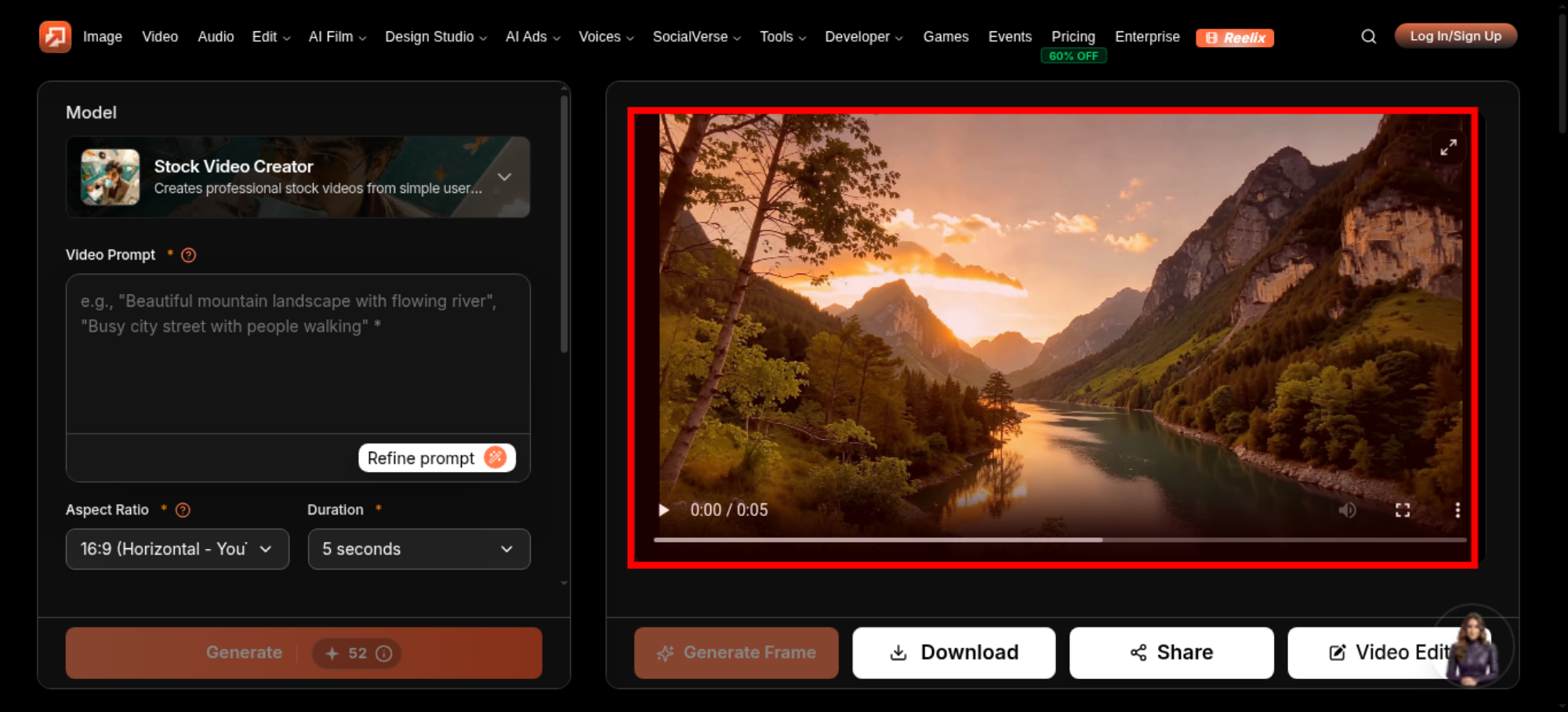The height and width of the screenshot is (712, 1568).
Task: Click the Refine prompt button
Action: [437, 458]
